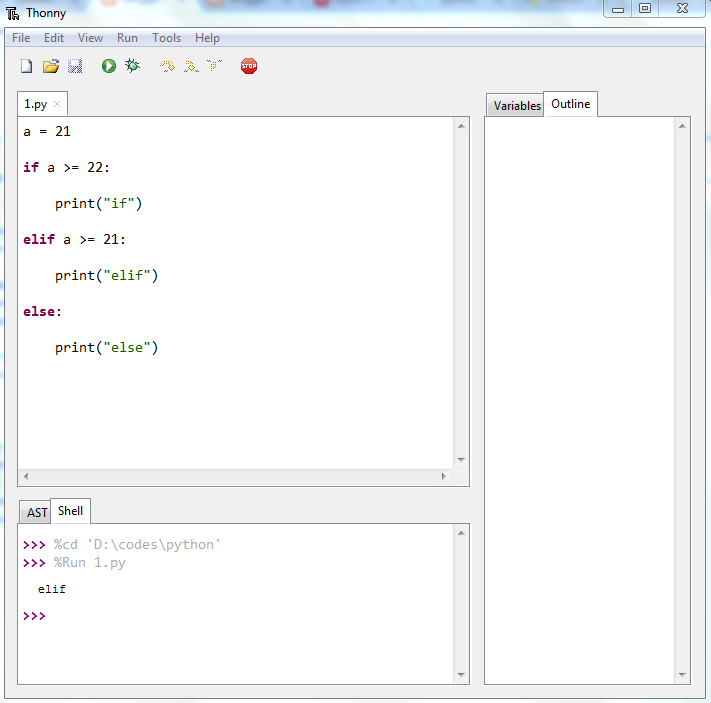The height and width of the screenshot is (703, 711).
Task: Click the Step over icon
Action: 167,66
